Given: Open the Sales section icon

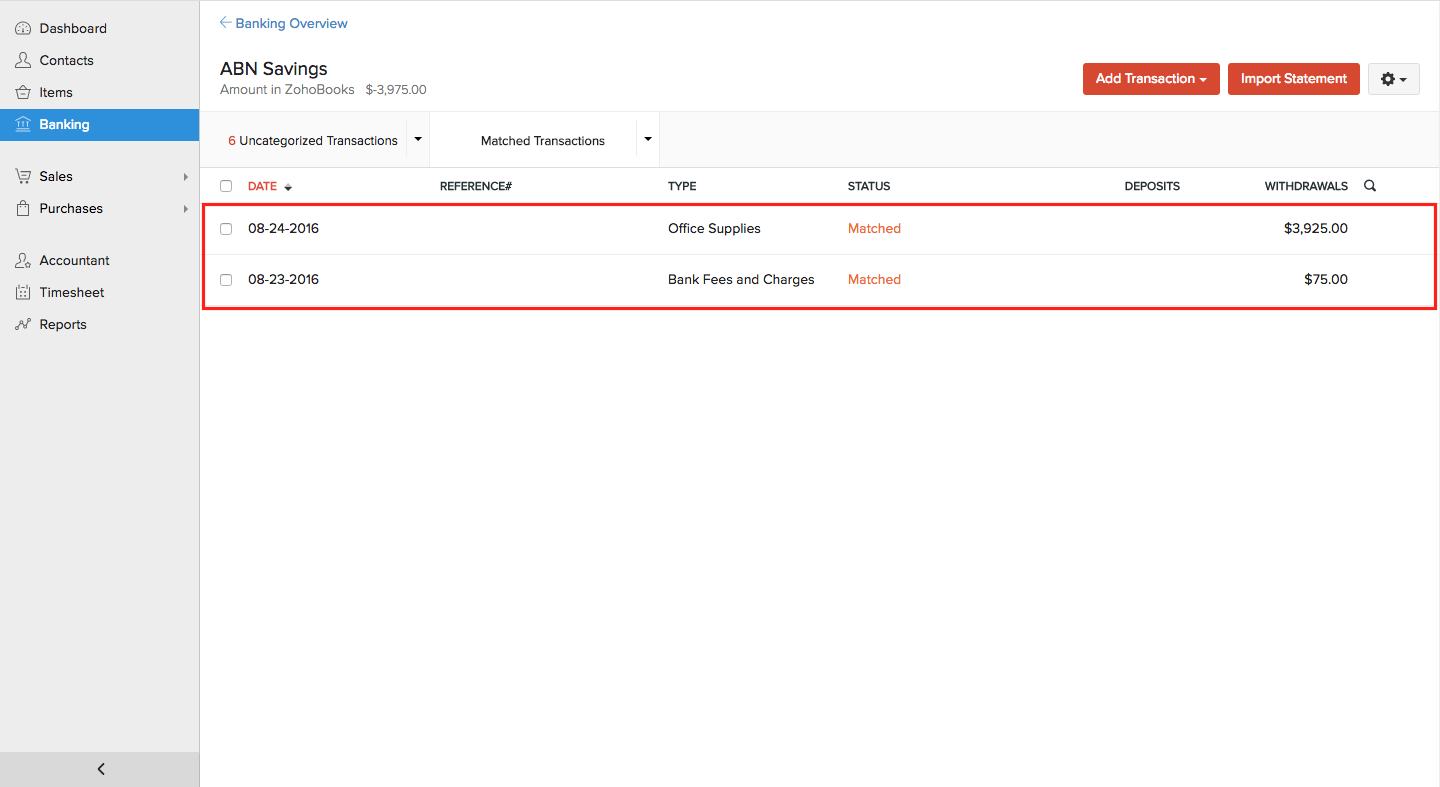Looking at the screenshot, I should pos(22,176).
